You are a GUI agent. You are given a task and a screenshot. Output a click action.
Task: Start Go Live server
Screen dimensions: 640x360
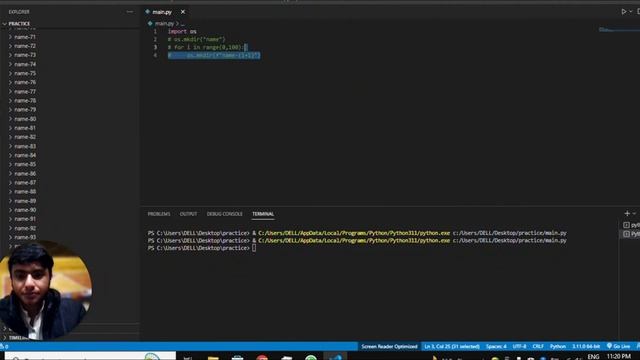click(x=618, y=347)
